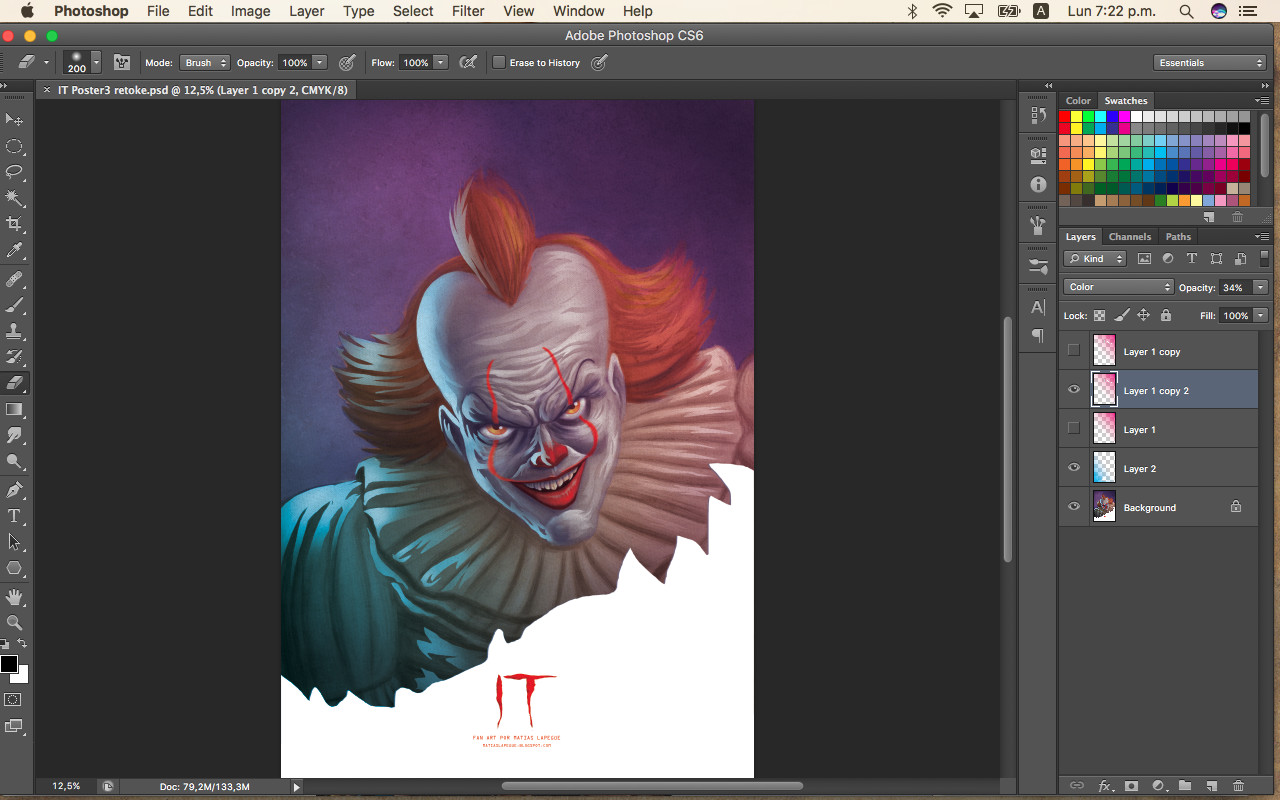The image size is (1280, 800).
Task: Select the Eyedropper tool
Action: (14, 250)
